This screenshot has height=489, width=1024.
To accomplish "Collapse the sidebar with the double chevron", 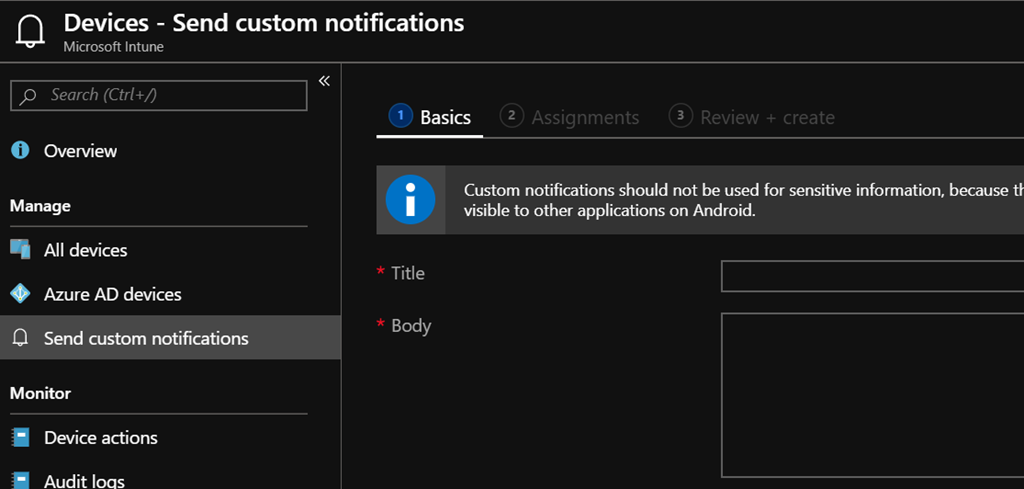I will point(324,81).
